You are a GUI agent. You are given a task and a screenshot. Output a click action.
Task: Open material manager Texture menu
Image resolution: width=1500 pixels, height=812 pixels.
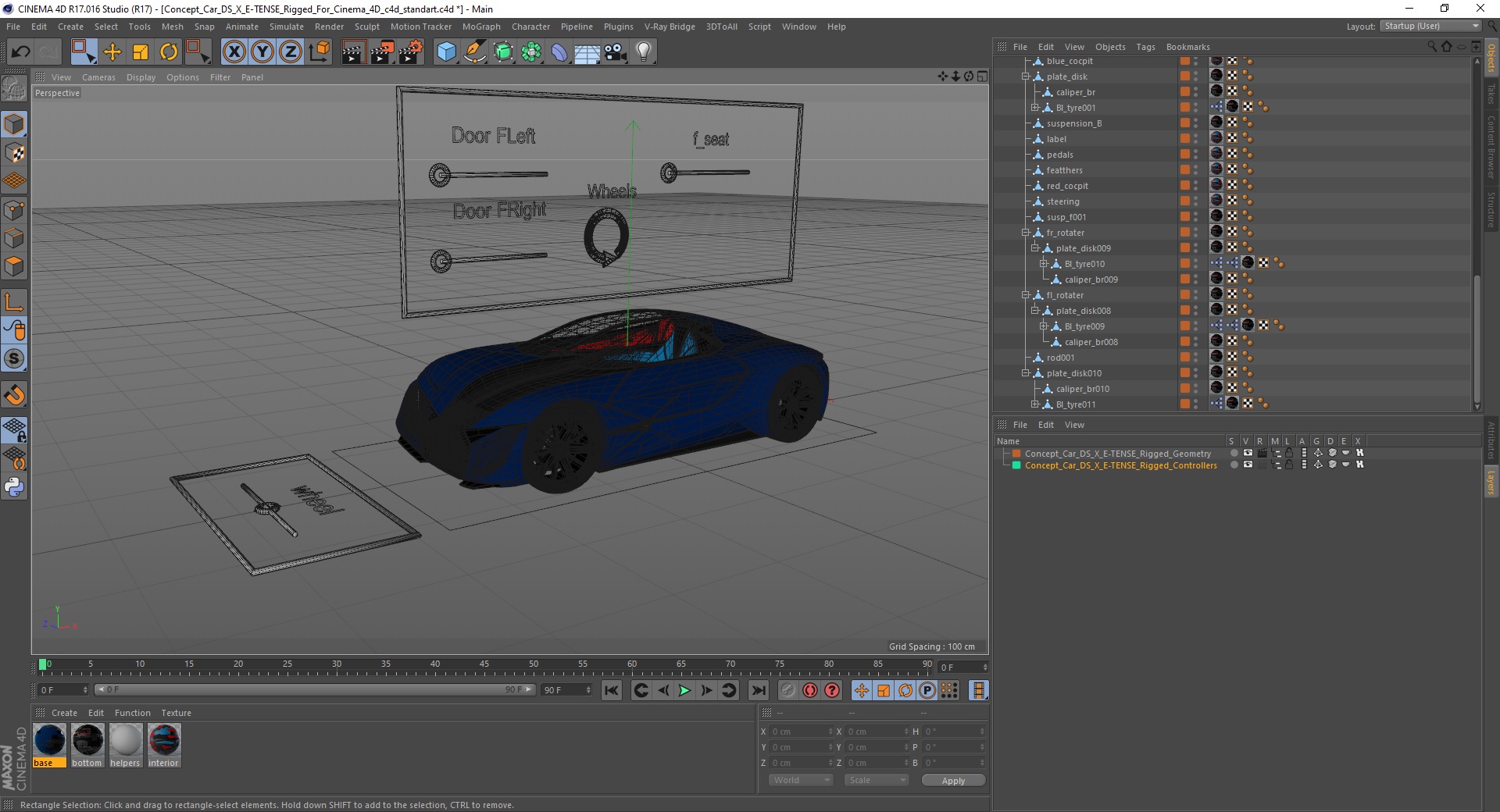pos(176,713)
